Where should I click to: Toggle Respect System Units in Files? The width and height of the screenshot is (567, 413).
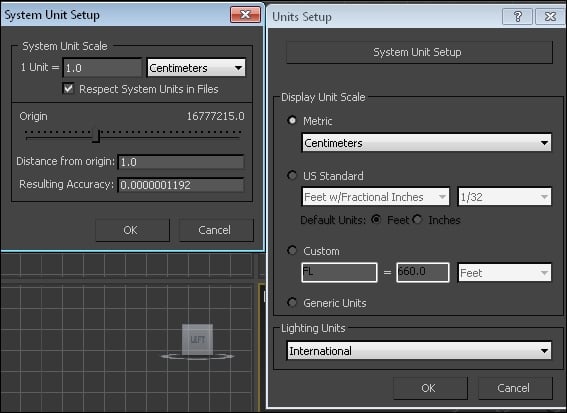coord(68,89)
